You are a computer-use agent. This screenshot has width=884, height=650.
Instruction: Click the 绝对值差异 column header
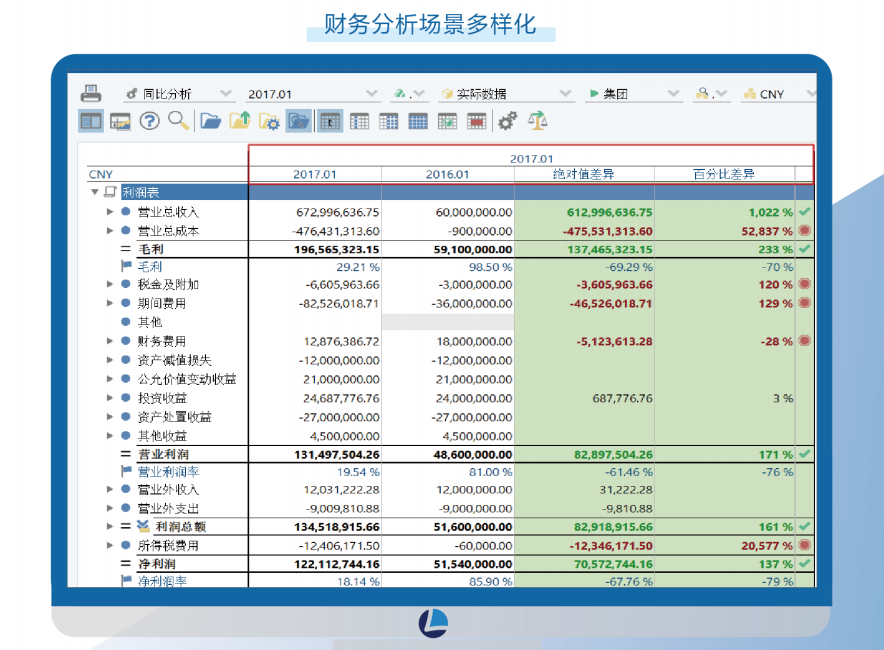click(x=584, y=174)
